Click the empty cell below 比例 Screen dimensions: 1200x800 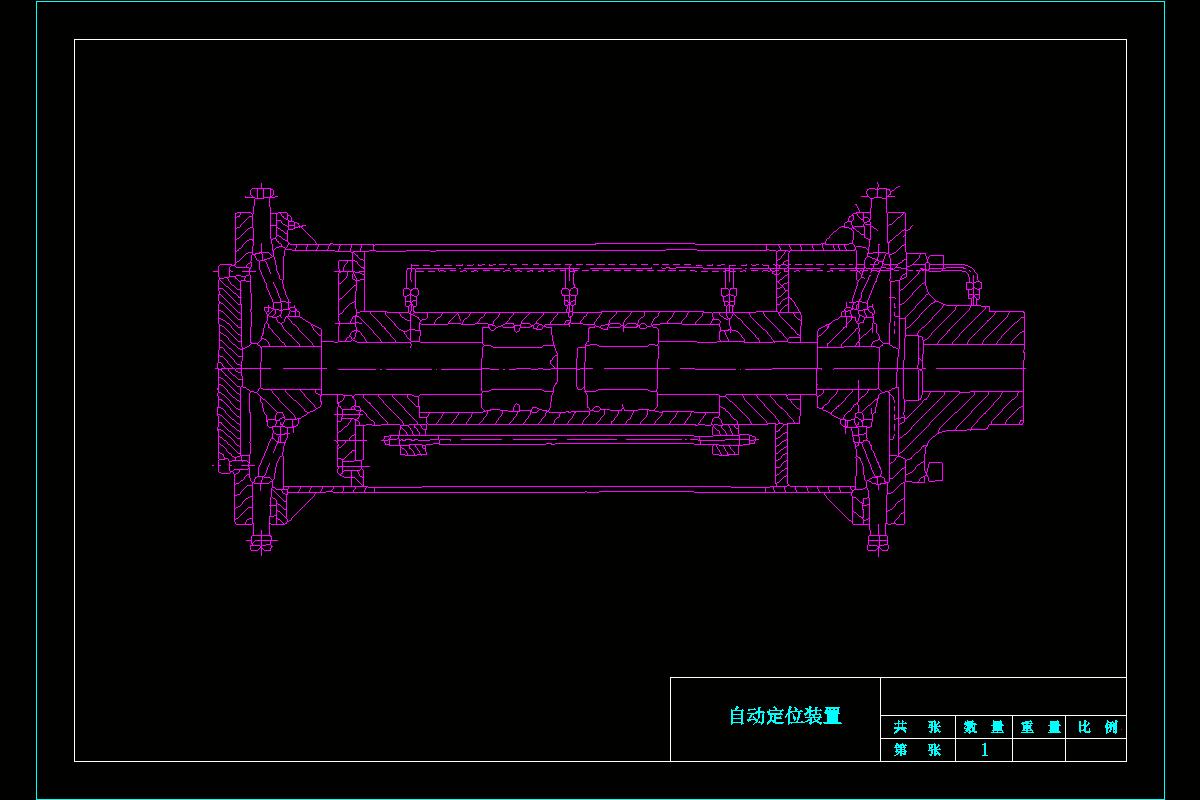pos(1096,750)
